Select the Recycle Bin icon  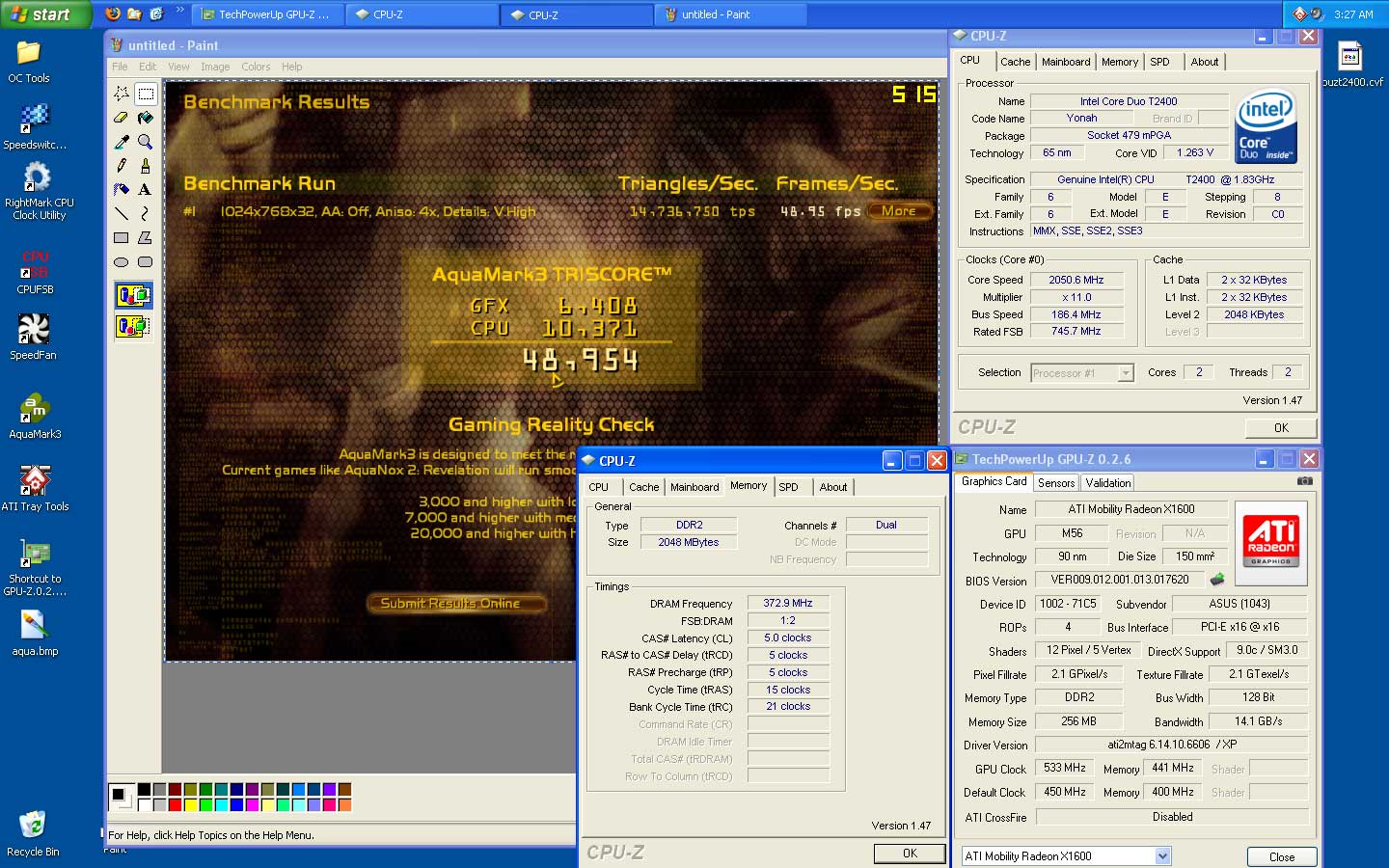click(33, 833)
